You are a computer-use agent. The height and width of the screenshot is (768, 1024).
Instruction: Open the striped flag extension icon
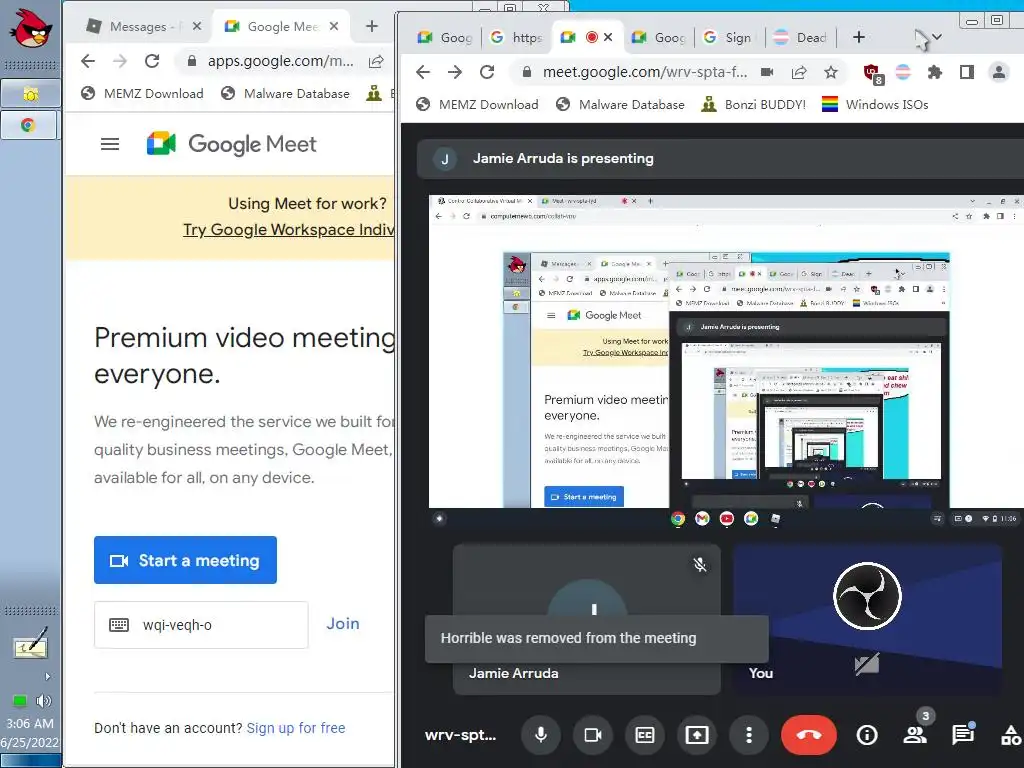[903, 72]
